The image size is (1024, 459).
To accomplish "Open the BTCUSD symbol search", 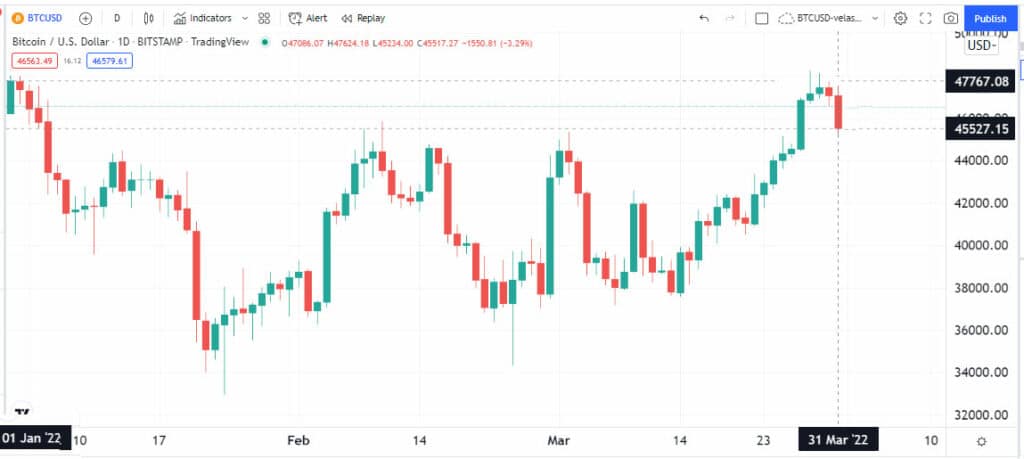I will [37, 18].
